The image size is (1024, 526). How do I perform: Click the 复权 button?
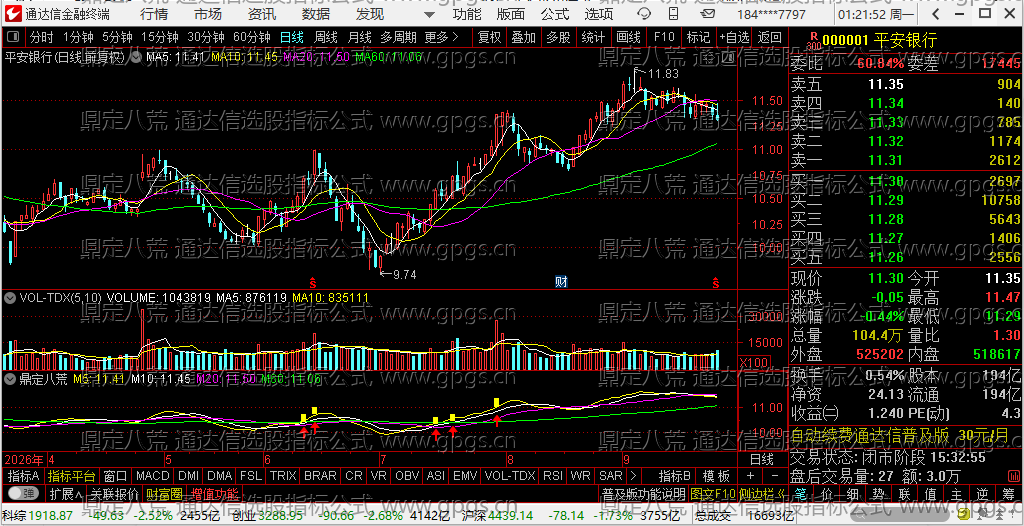(x=489, y=37)
